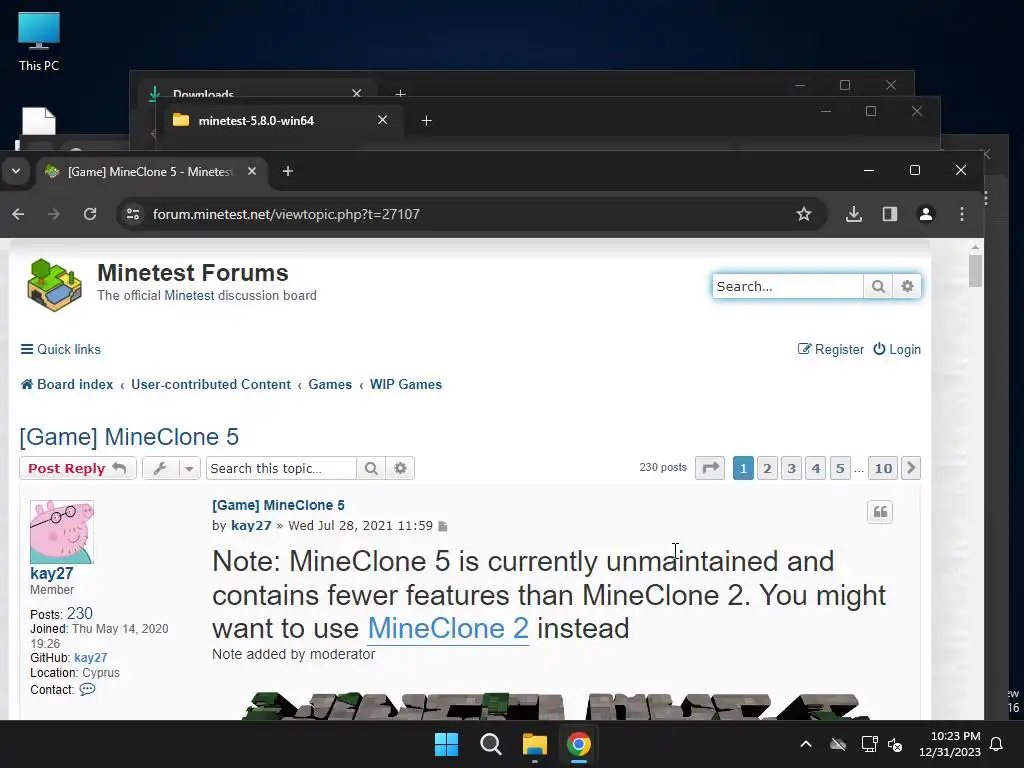
Task: Open taskbar Search
Action: 490,744
